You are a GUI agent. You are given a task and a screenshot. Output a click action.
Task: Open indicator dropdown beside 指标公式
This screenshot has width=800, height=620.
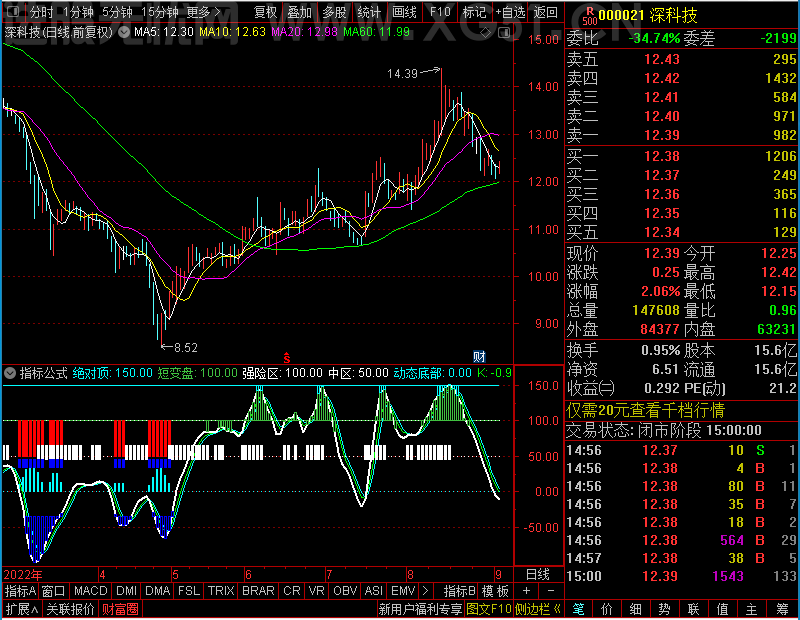coord(10,373)
